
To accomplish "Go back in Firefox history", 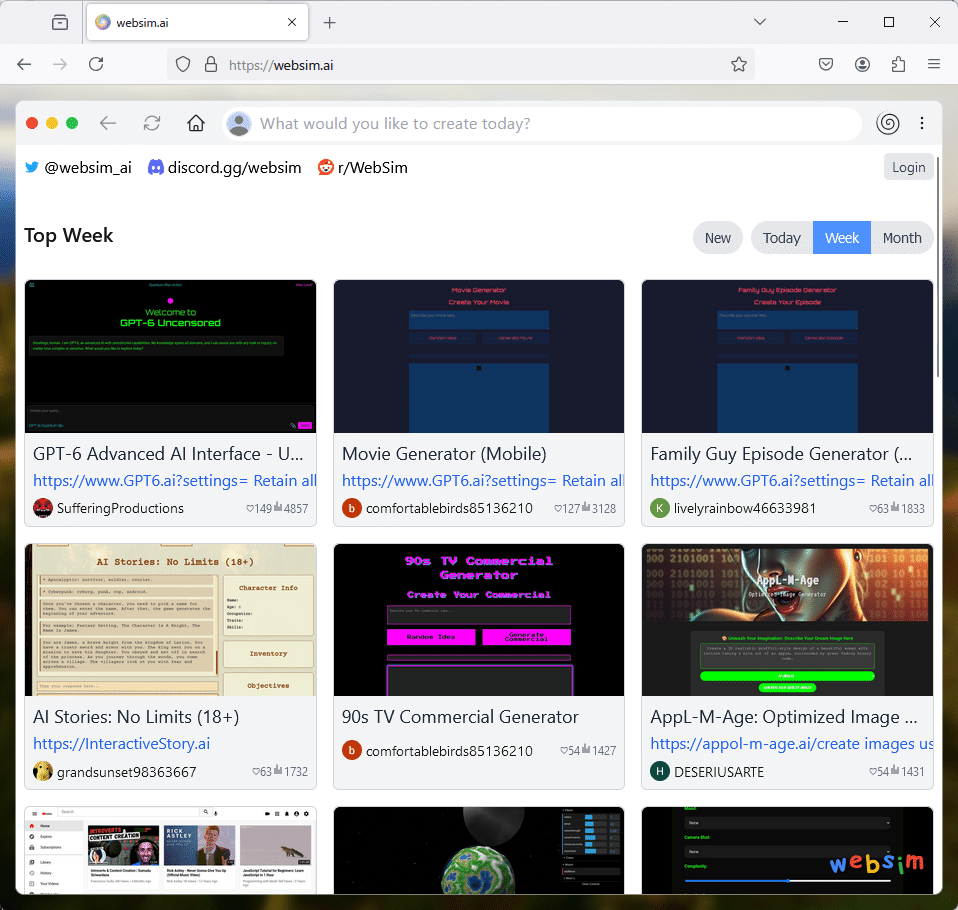I will [x=24, y=64].
